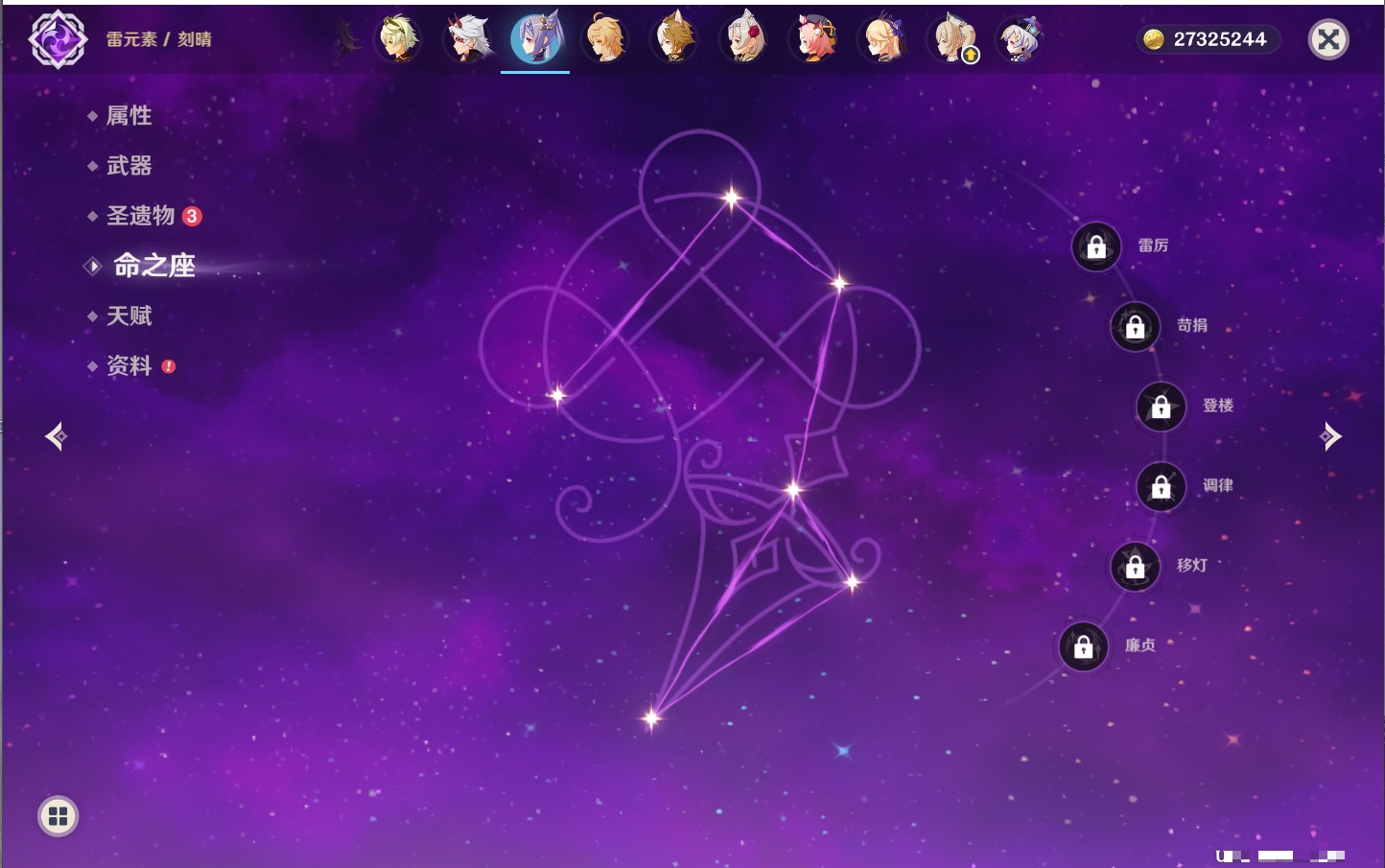
Task: Select the pale-blond character with gold headpiece
Action: click(398, 39)
